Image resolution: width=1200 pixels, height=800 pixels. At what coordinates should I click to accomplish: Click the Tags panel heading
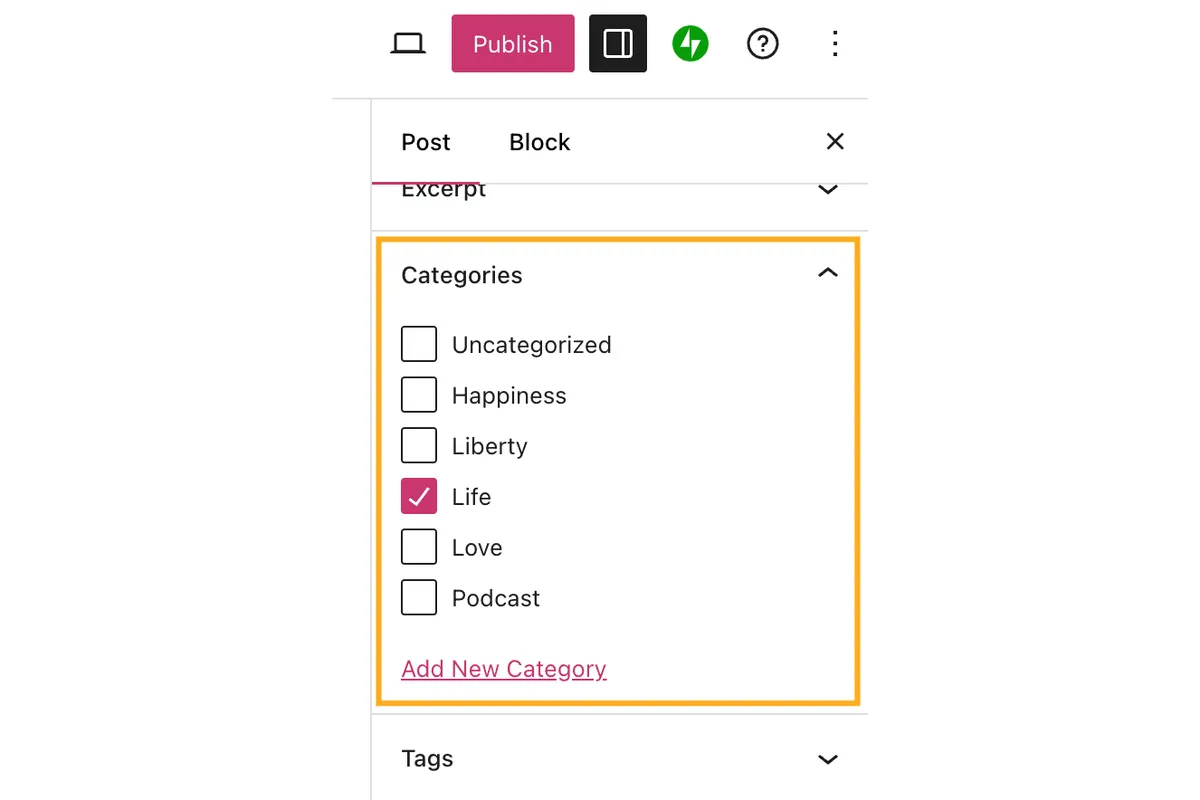tap(427, 759)
